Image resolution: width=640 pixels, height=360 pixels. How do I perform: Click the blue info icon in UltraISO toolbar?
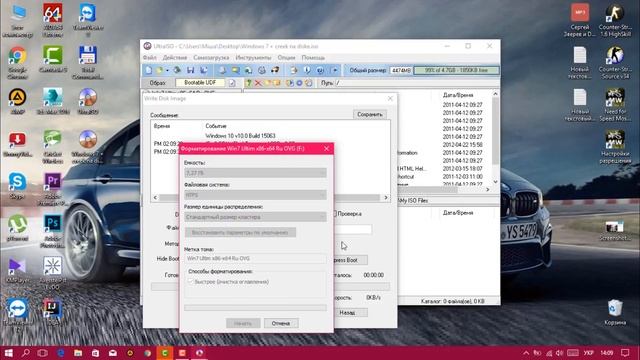[307, 70]
